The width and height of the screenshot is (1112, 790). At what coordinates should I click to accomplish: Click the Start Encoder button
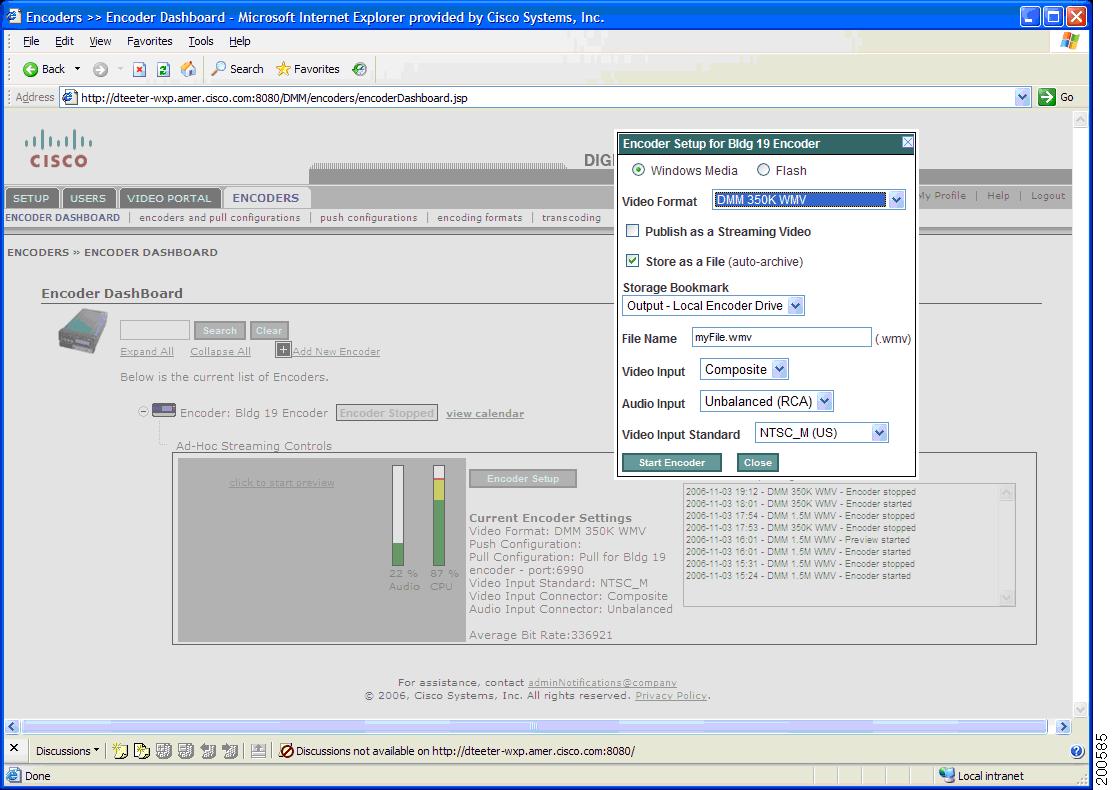pyautogui.click(x=671, y=462)
